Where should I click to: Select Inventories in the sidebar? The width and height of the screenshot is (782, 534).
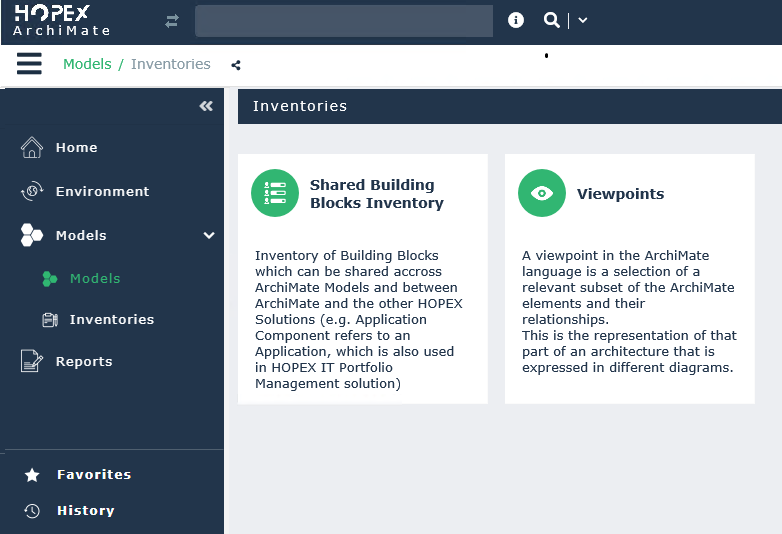point(111,319)
